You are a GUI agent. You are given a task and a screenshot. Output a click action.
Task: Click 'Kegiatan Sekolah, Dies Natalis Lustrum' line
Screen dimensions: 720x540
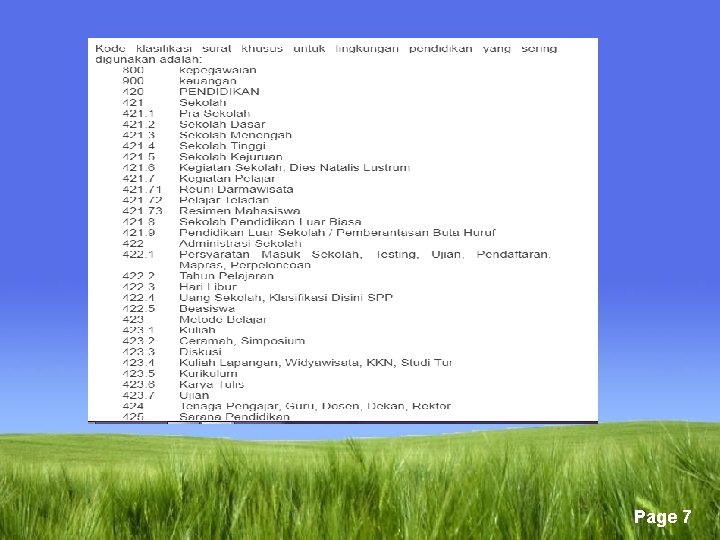[x=266, y=168]
